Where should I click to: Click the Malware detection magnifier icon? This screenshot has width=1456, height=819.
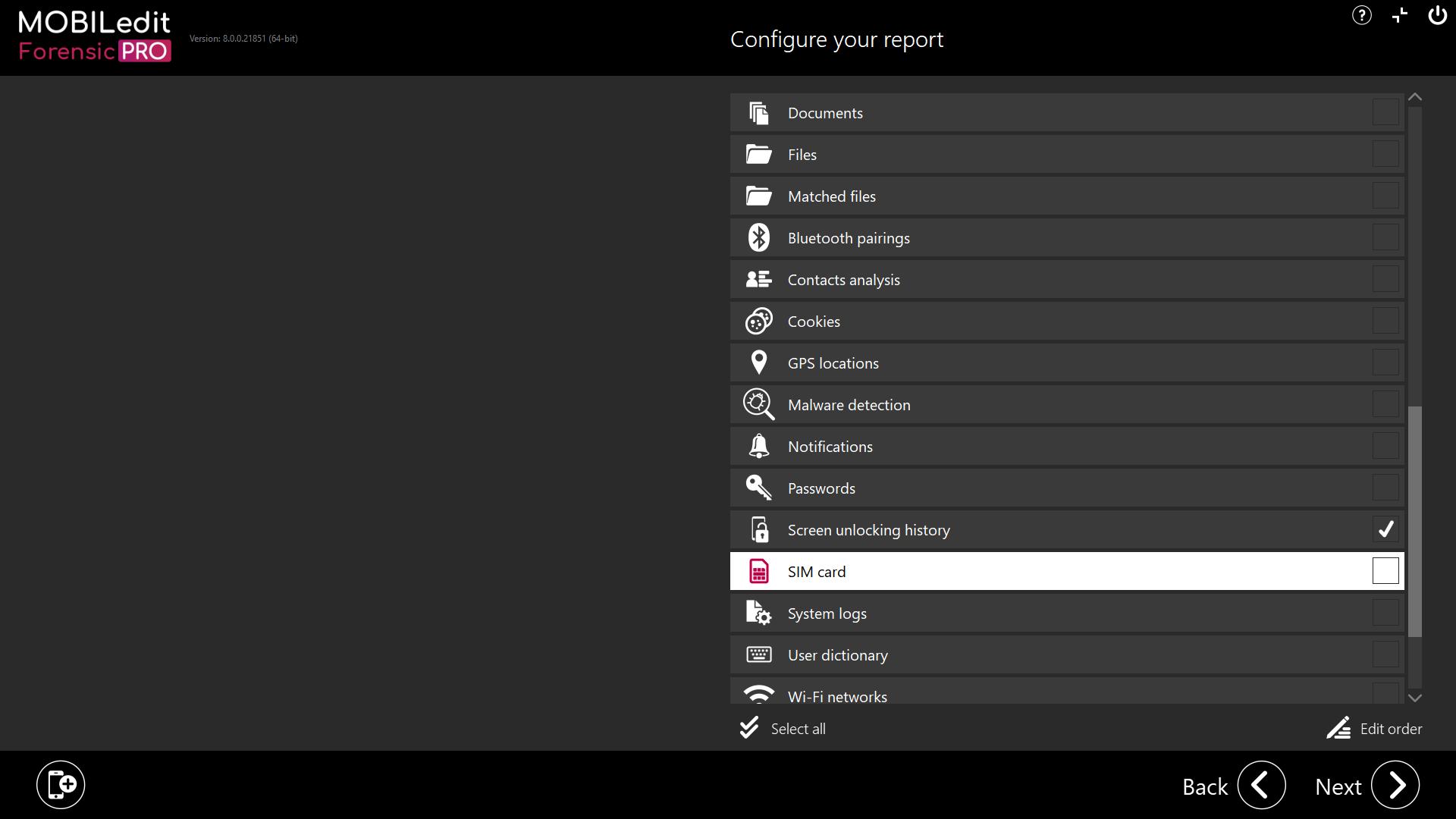click(x=758, y=404)
